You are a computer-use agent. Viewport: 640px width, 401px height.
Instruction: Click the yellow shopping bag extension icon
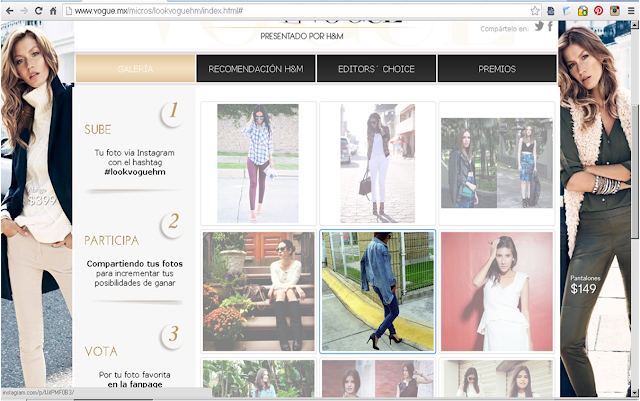click(x=582, y=11)
